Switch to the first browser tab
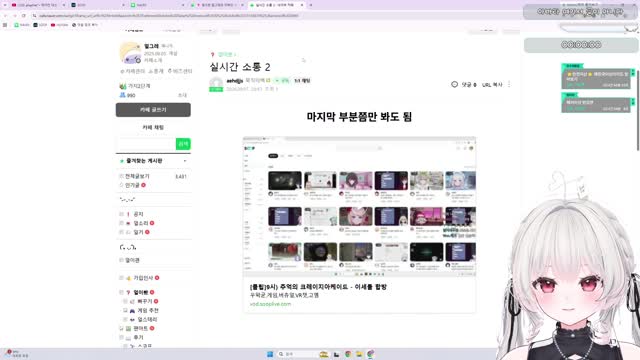 coord(37,5)
